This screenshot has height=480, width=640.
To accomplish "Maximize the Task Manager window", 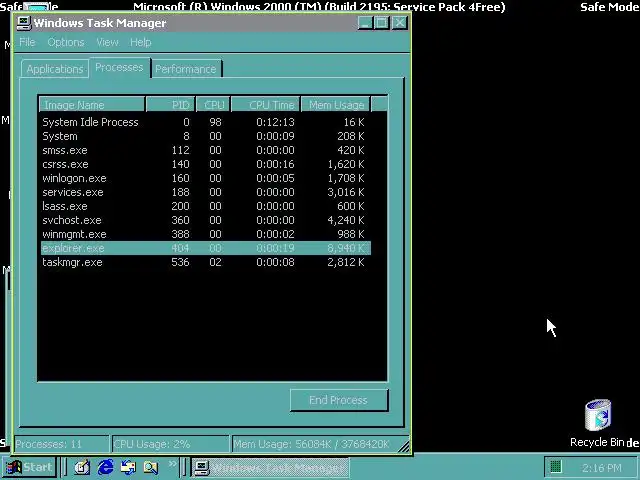I will (x=381, y=22).
